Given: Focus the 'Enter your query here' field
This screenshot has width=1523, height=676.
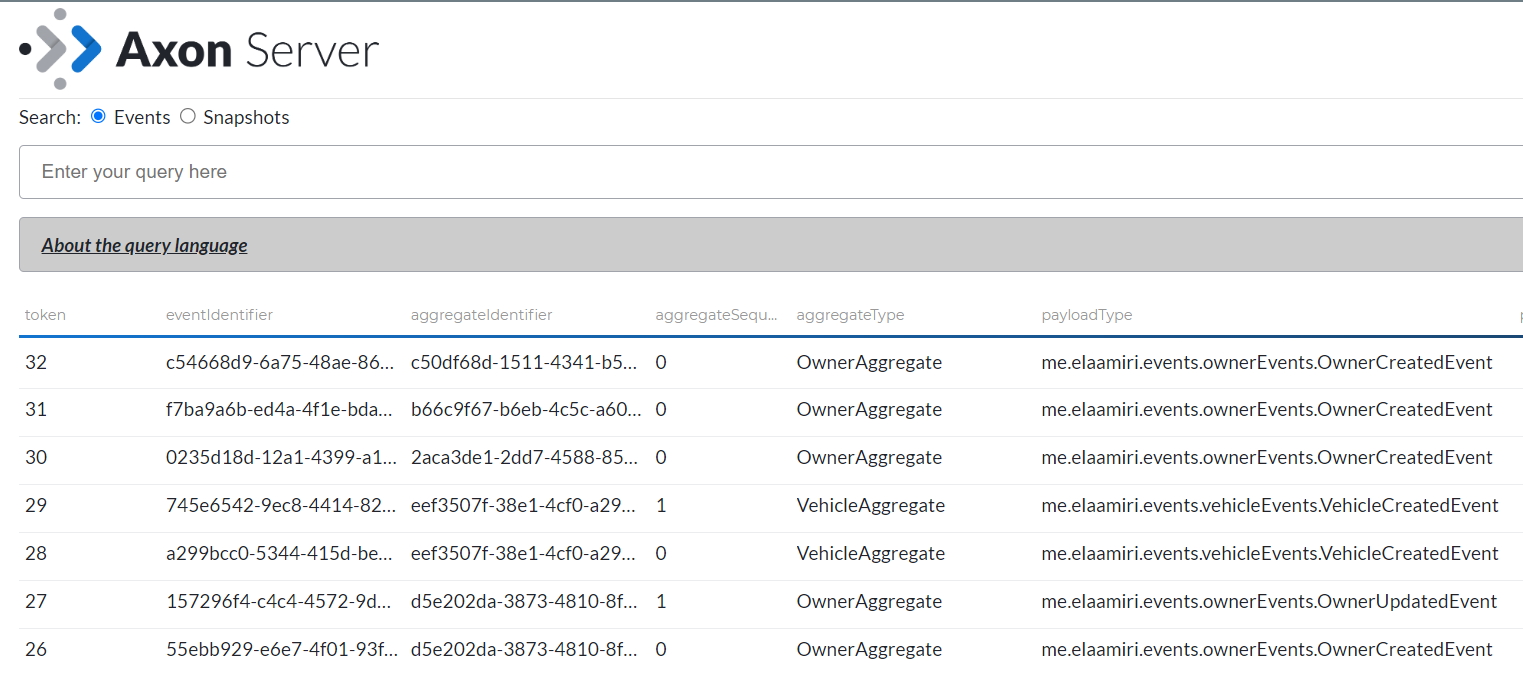Looking at the screenshot, I should pos(771,172).
